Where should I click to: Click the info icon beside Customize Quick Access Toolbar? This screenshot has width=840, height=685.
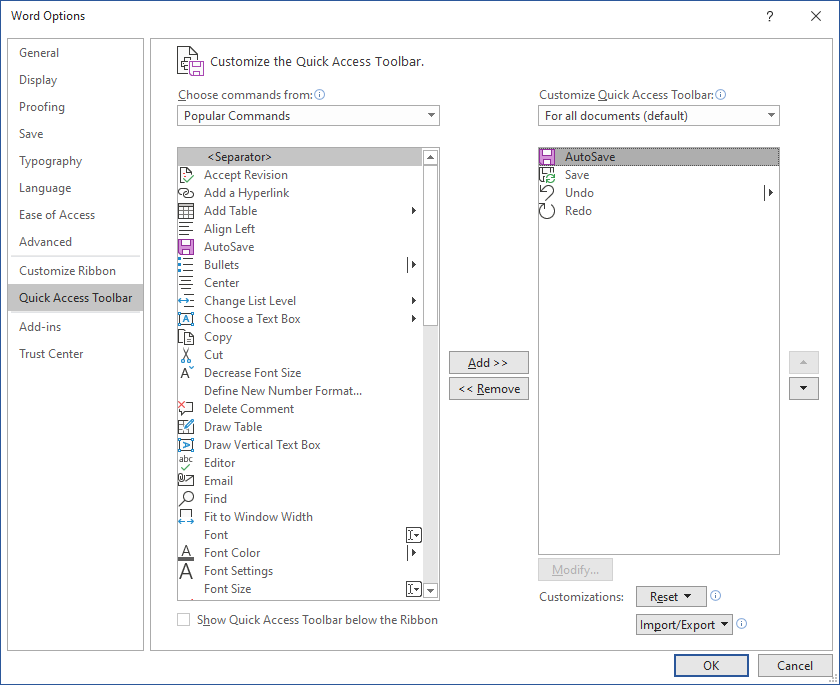721,95
